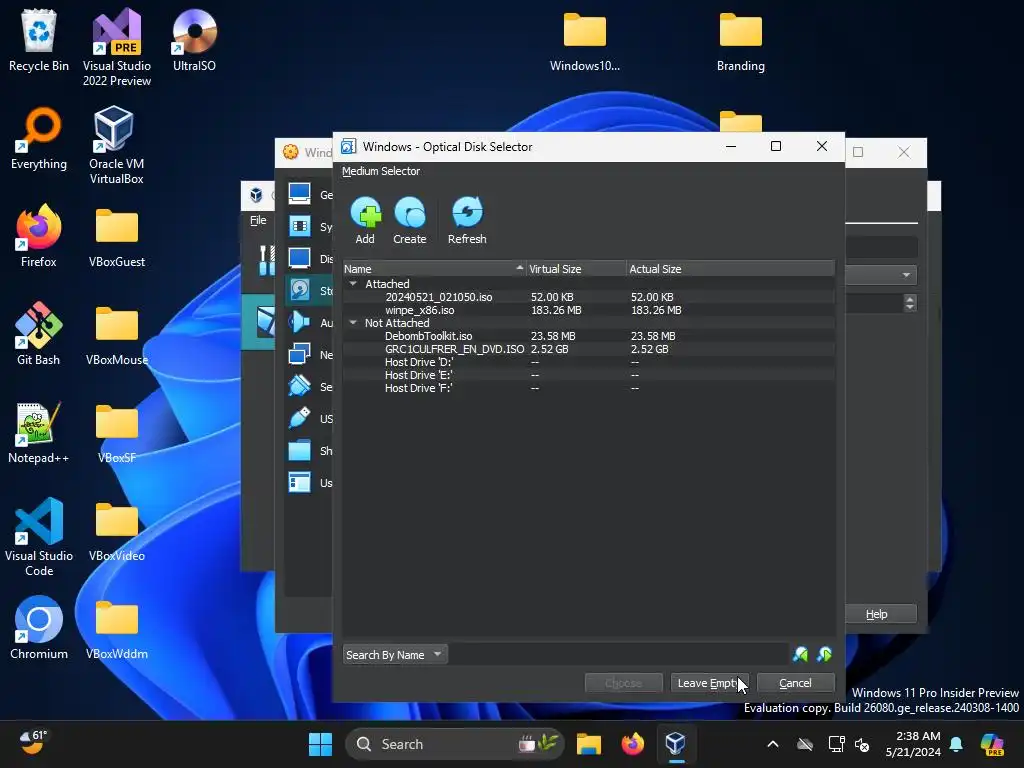Sort the list by Name column
1024x768 pixels.
434,268
